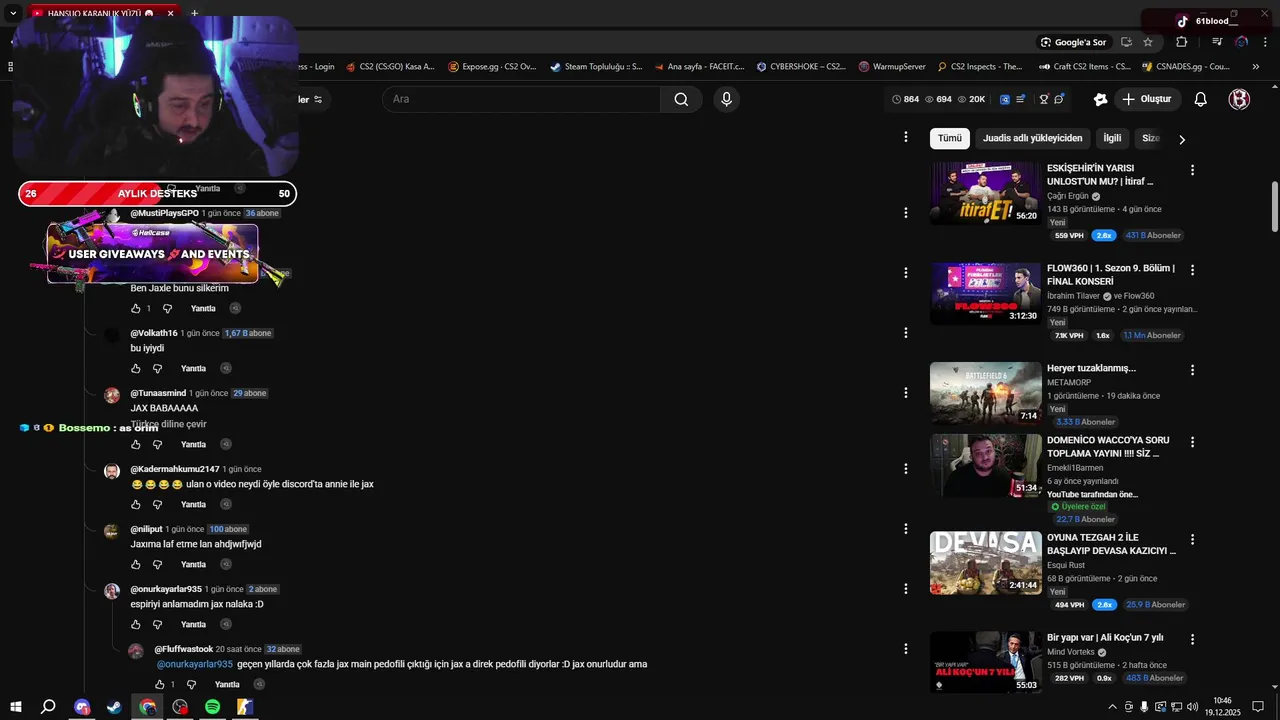Open the Mind Vorteks channel name
The image size is (1280, 720).
1071,652
